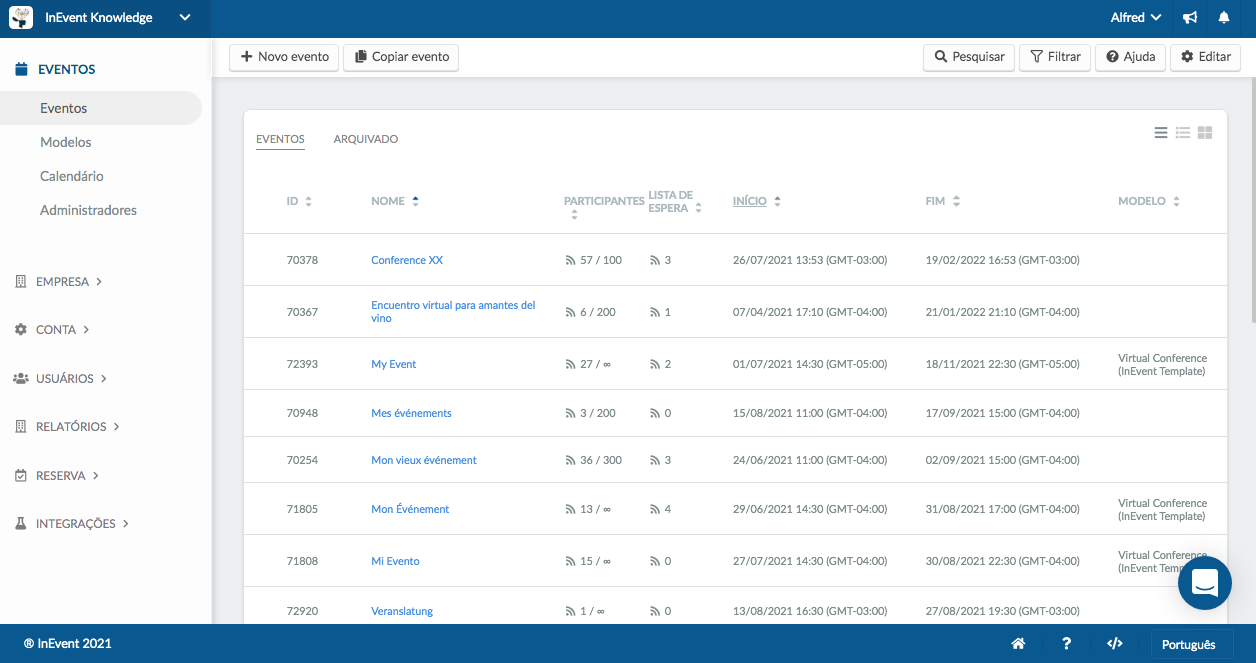Click the Novo evento button
Viewport: 1256px width, 663px height.
pyautogui.click(x=284, y=57)
